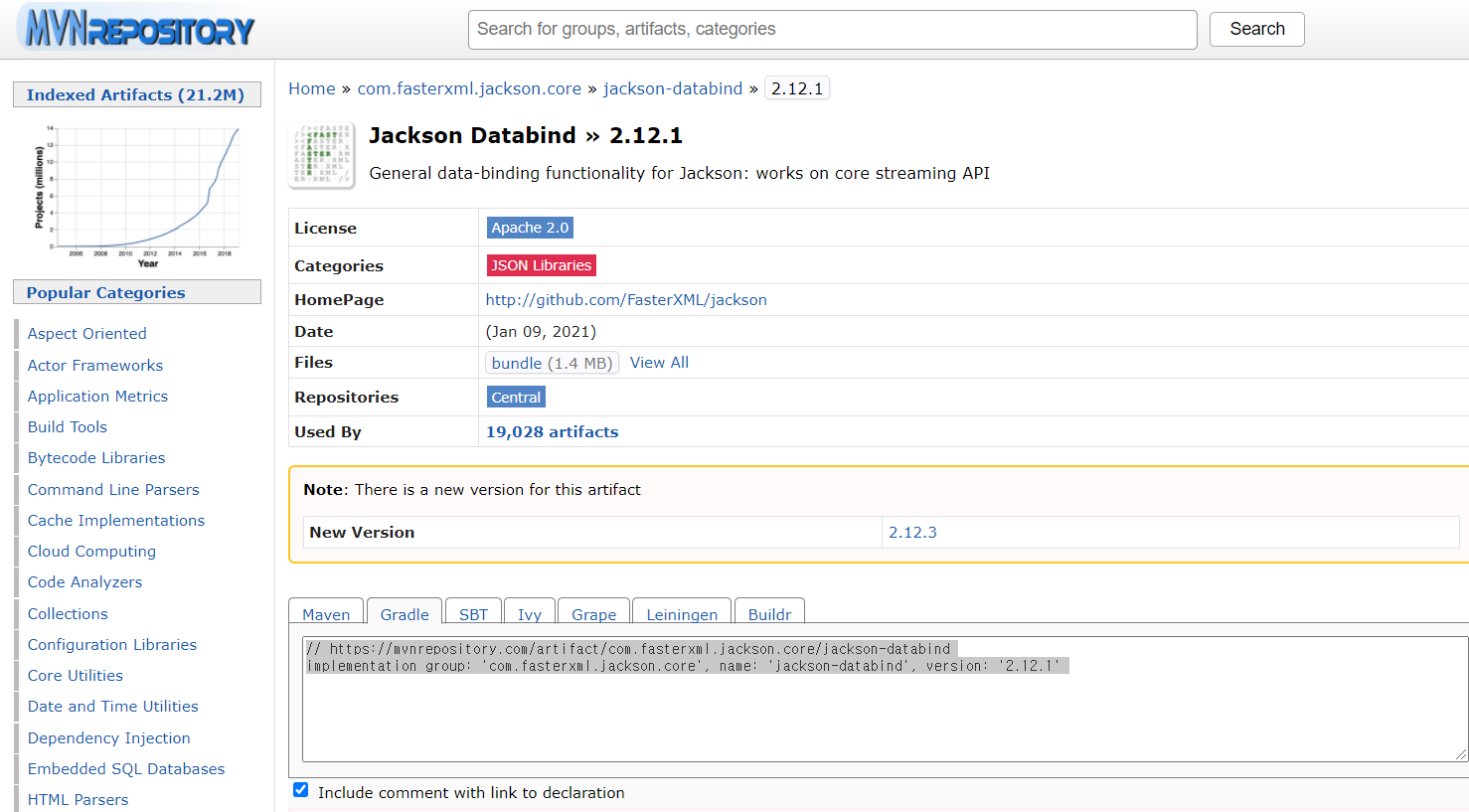Click View All files link
This screenshot has height=812, width=1469.
659,363
